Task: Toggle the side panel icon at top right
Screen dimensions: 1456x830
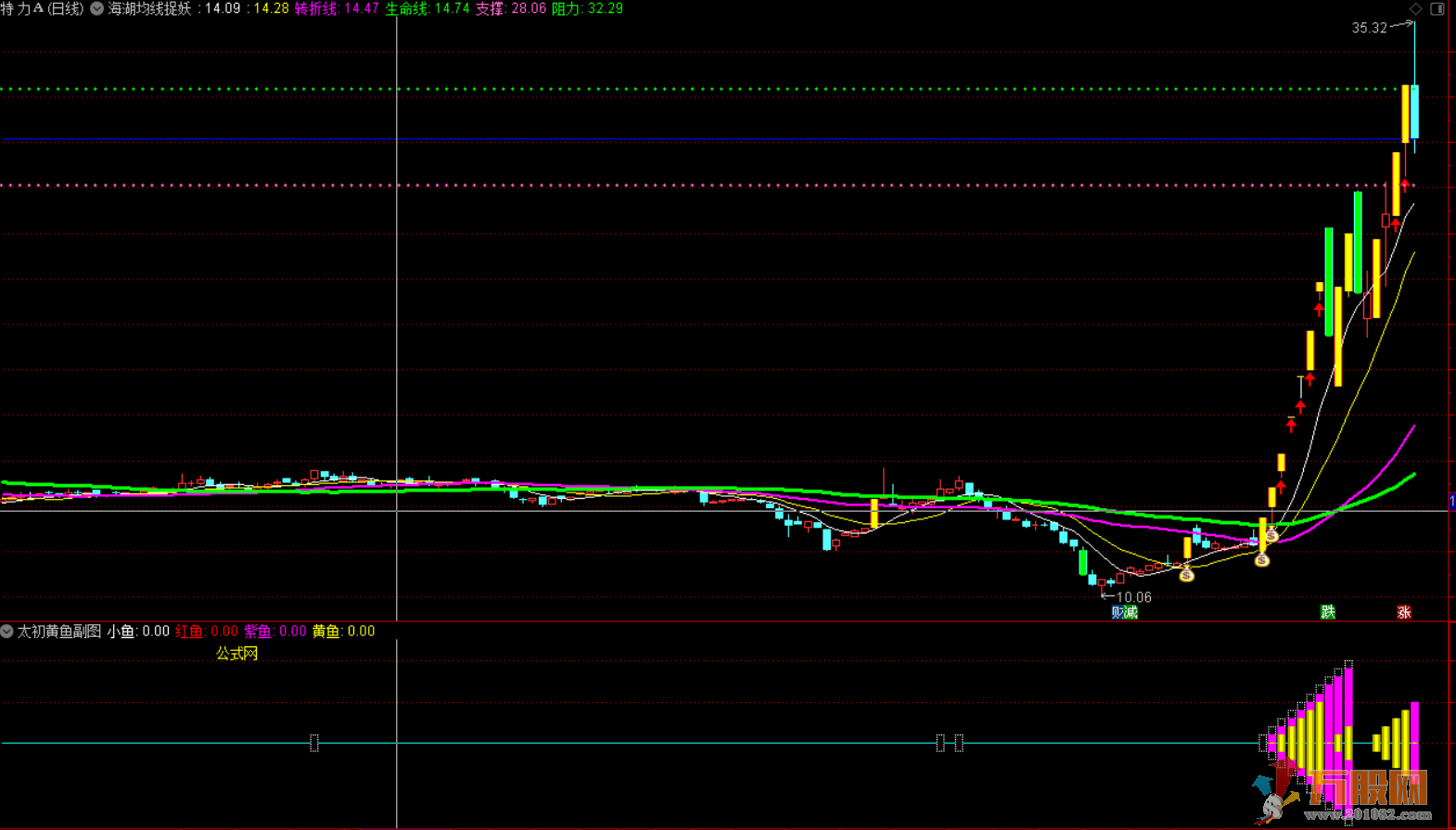Action: point(1437,8)
